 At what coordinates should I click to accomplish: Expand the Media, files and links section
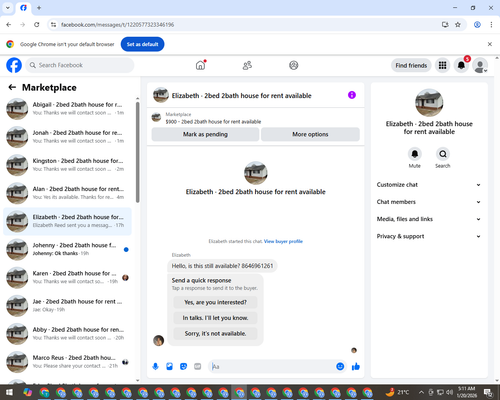(x=429, y=219)
